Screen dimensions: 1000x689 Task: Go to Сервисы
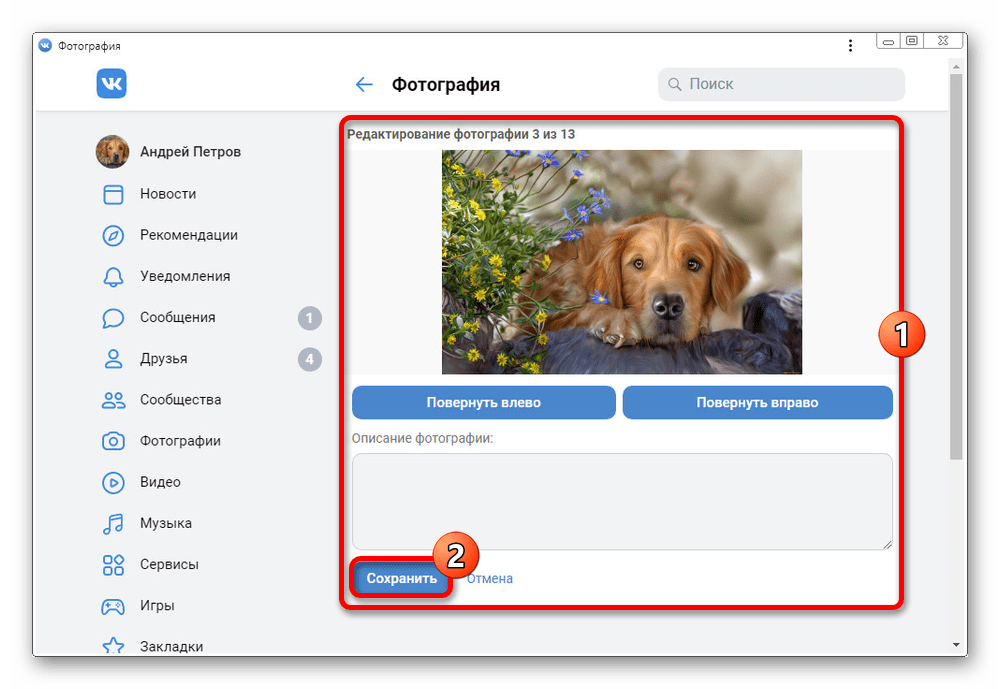click(169, 565)
